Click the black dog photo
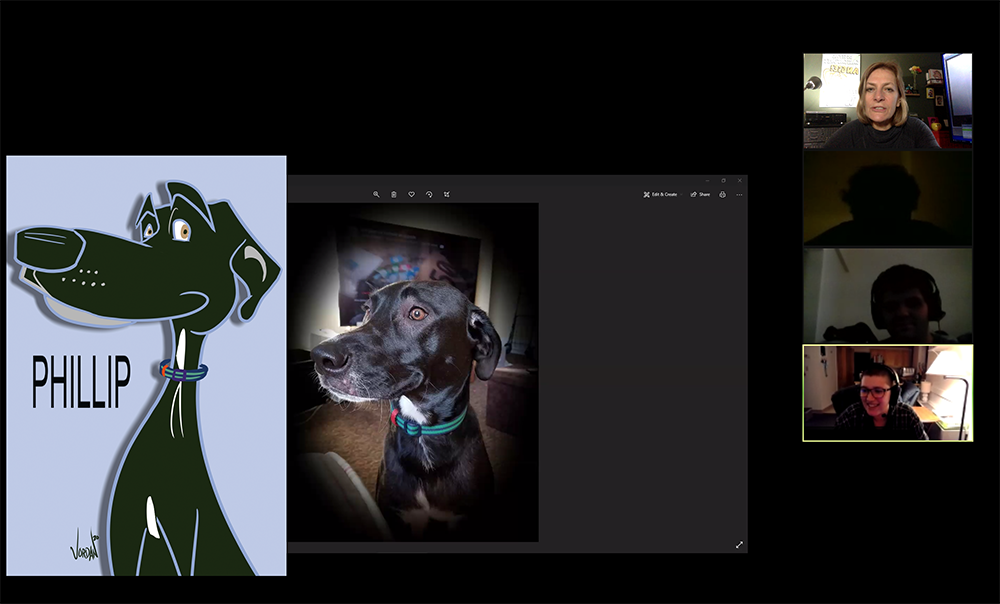 coord(413,372)
